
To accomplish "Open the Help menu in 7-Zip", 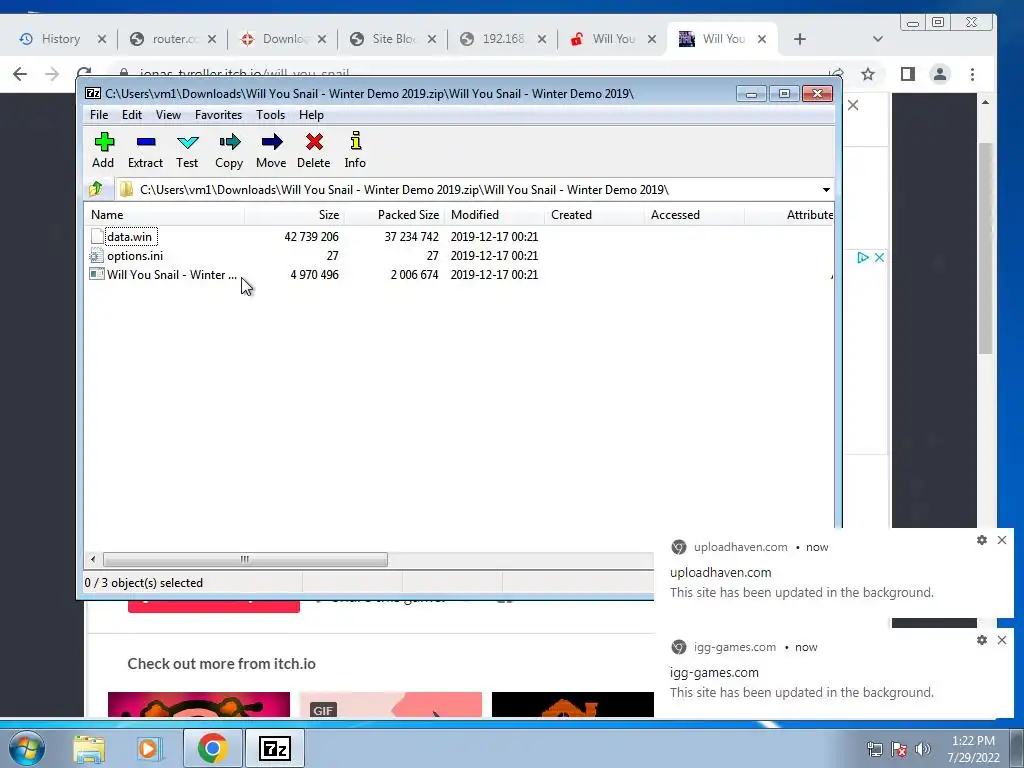I will [312, 115].
